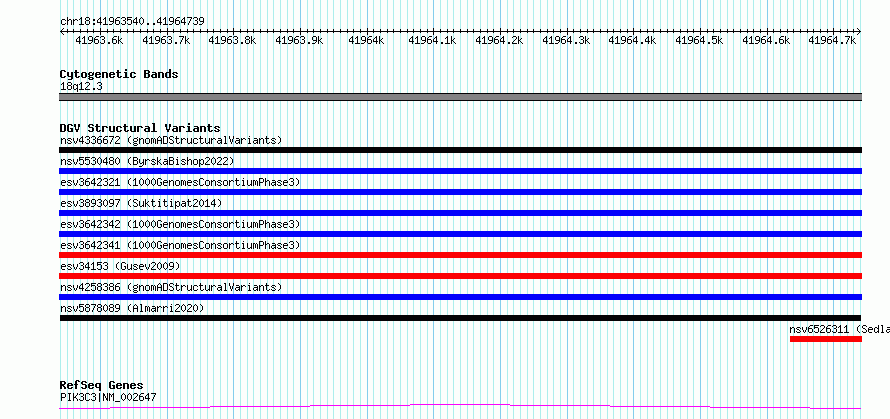This screenshot has height=419, width=890.
Task: Click the 41963.6k ruler tick label
Action: (x=99, y=40)
